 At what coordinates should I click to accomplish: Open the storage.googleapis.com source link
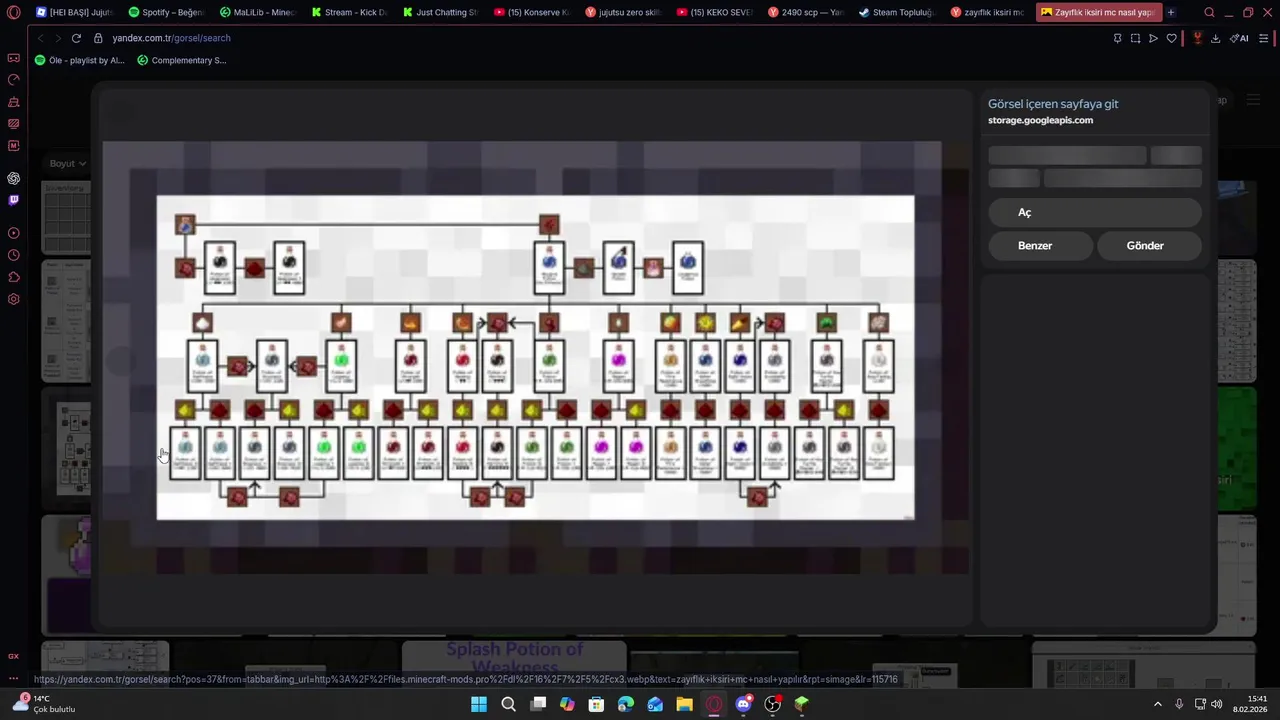pyautogui.click(x=1040, y=120)
